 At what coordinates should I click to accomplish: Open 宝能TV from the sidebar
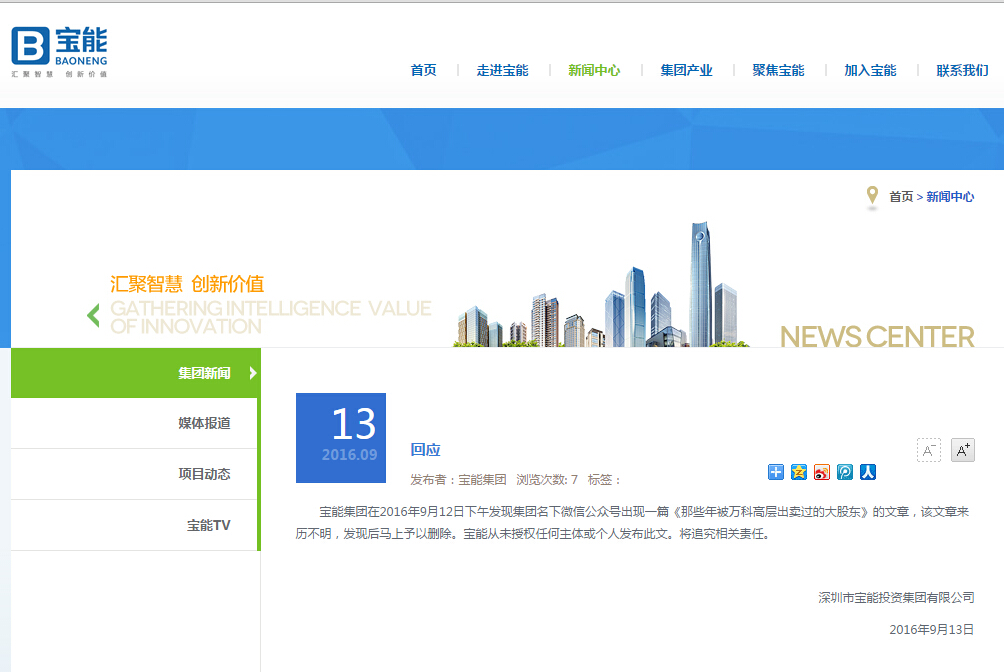pos(208,525)
